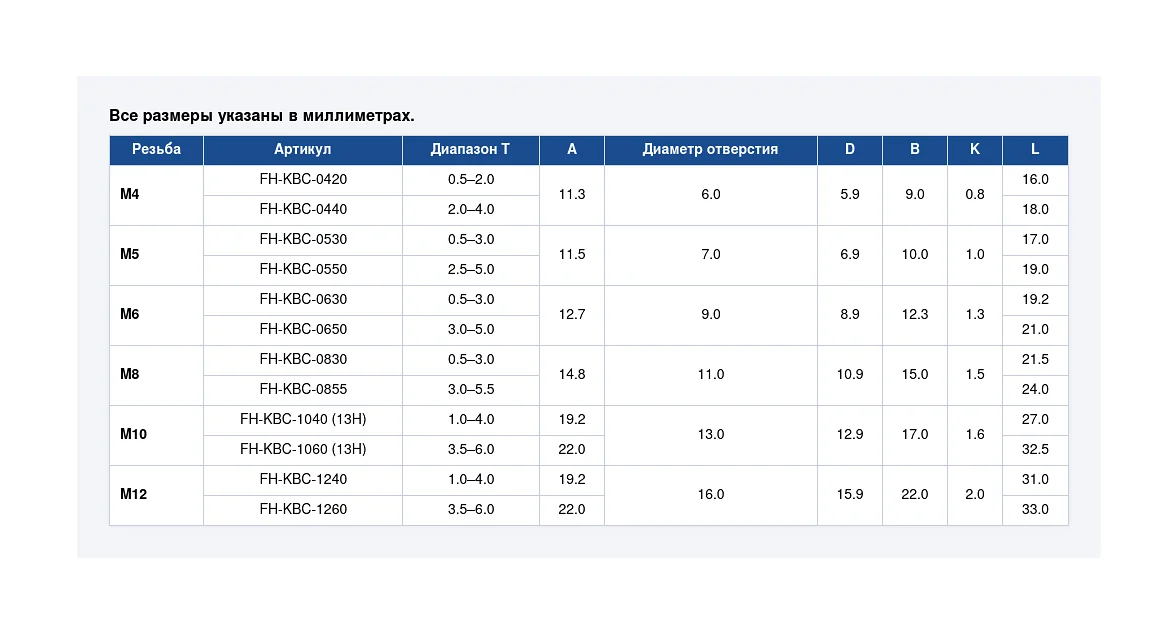This screenshot has width=1176, height=635.
Task: Click the Диаметр отверстия header
Action: 710,149
